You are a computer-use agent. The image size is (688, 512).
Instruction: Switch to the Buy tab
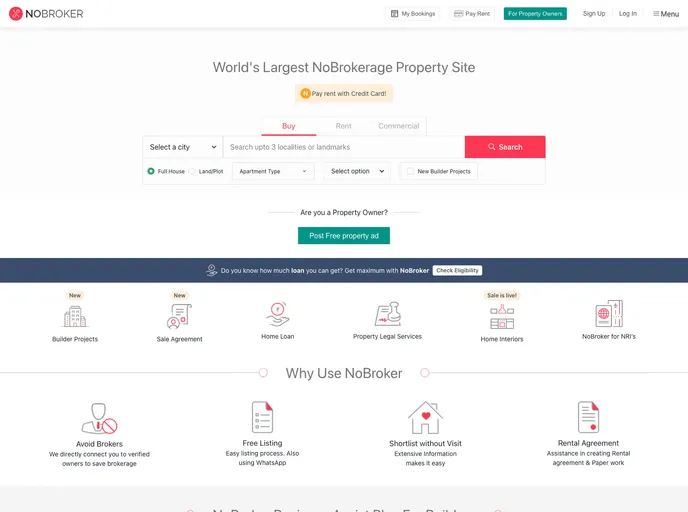[x=288, y=126]
